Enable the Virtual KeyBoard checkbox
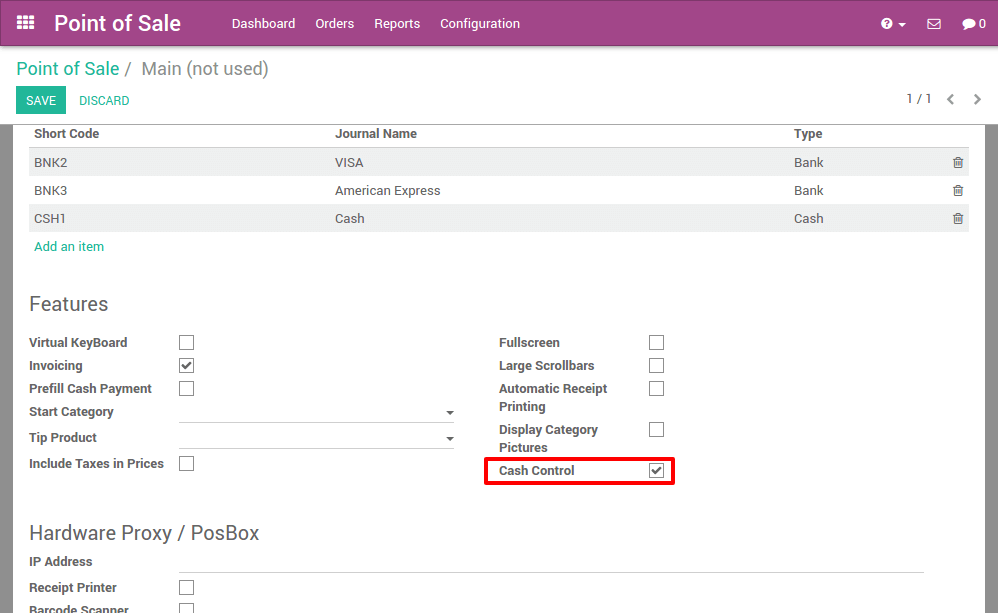This screenshot has height=613, width=998. coord(186,343)
